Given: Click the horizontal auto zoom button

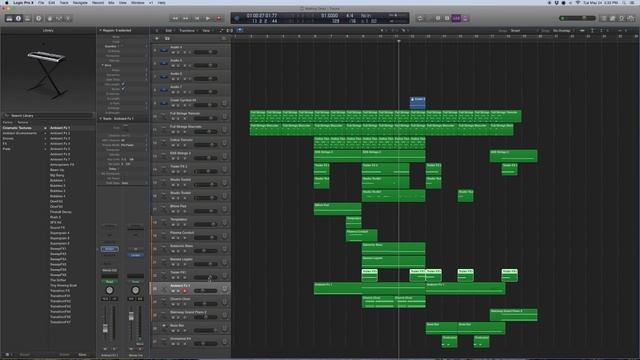Looking at the screenshot, I should tap(601, 30).
